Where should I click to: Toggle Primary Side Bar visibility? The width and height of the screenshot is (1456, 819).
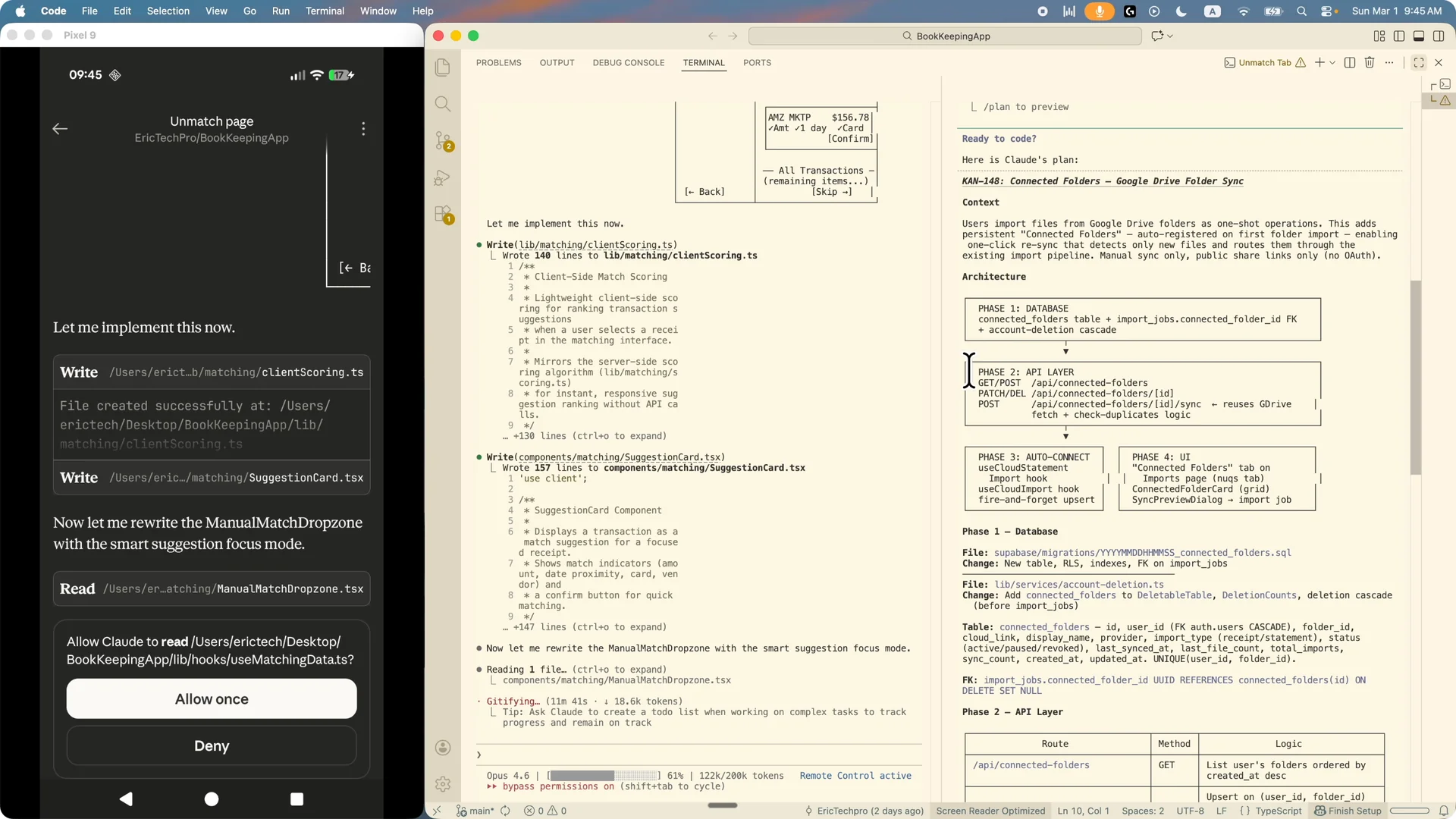(x=1399, y=36)
